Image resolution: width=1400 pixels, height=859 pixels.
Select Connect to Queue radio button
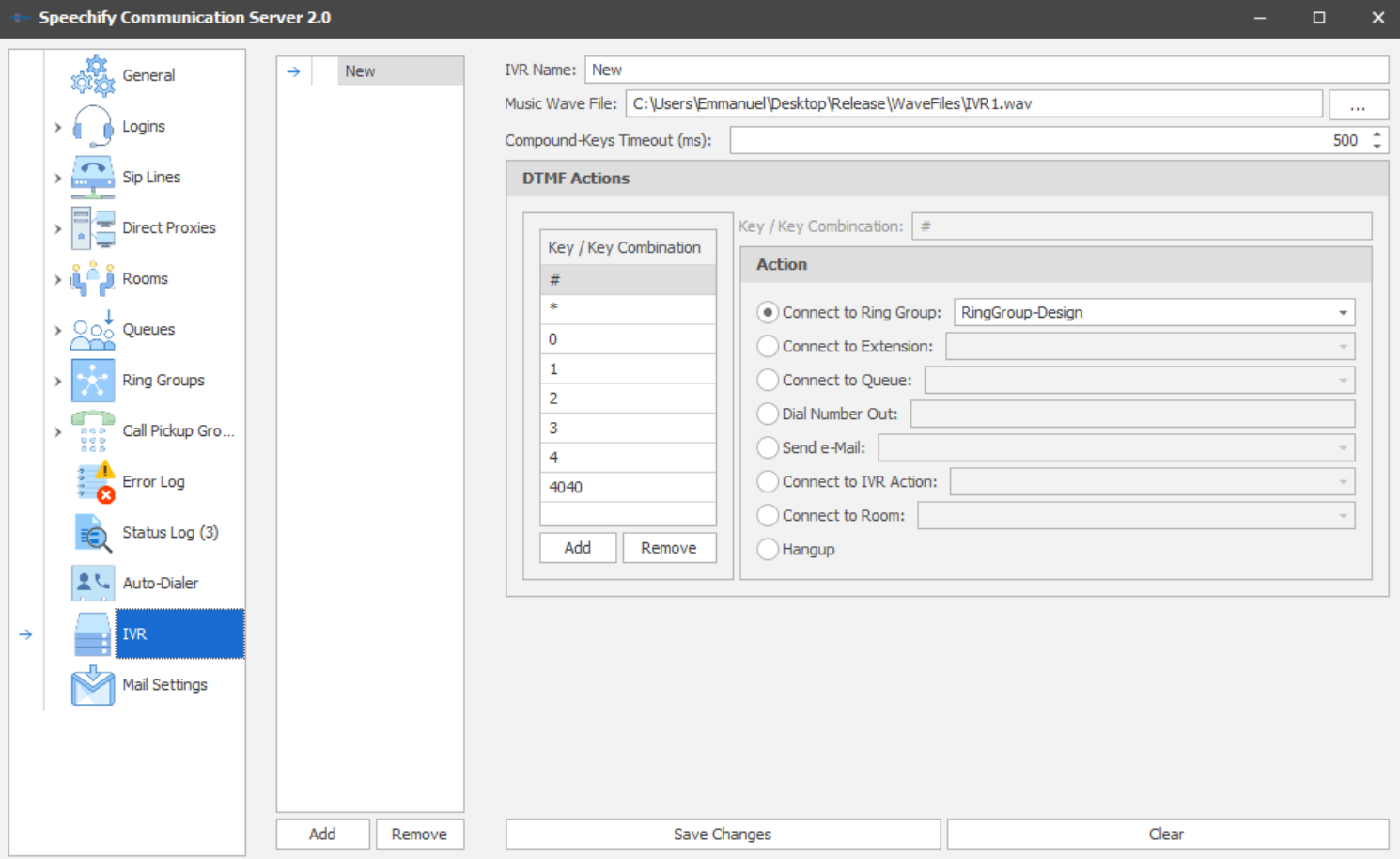768,380
